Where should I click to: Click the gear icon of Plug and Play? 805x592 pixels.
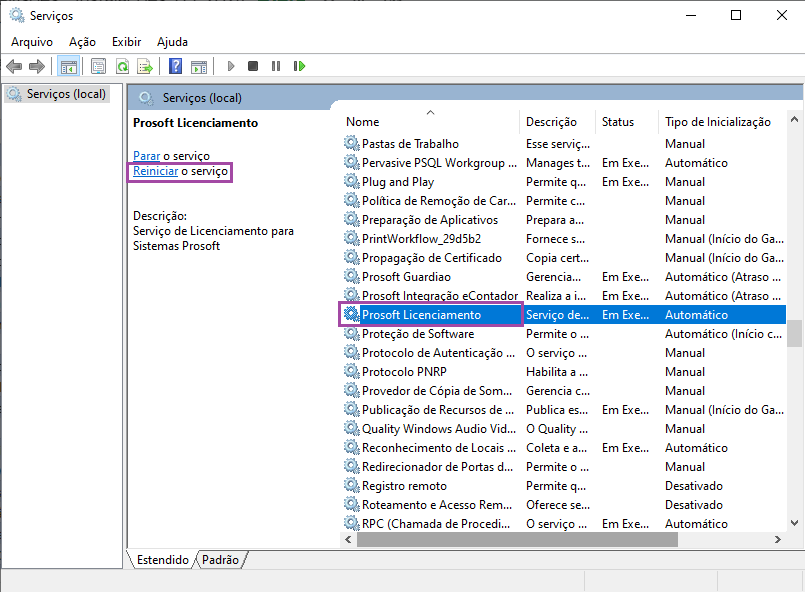click(352, 182)
